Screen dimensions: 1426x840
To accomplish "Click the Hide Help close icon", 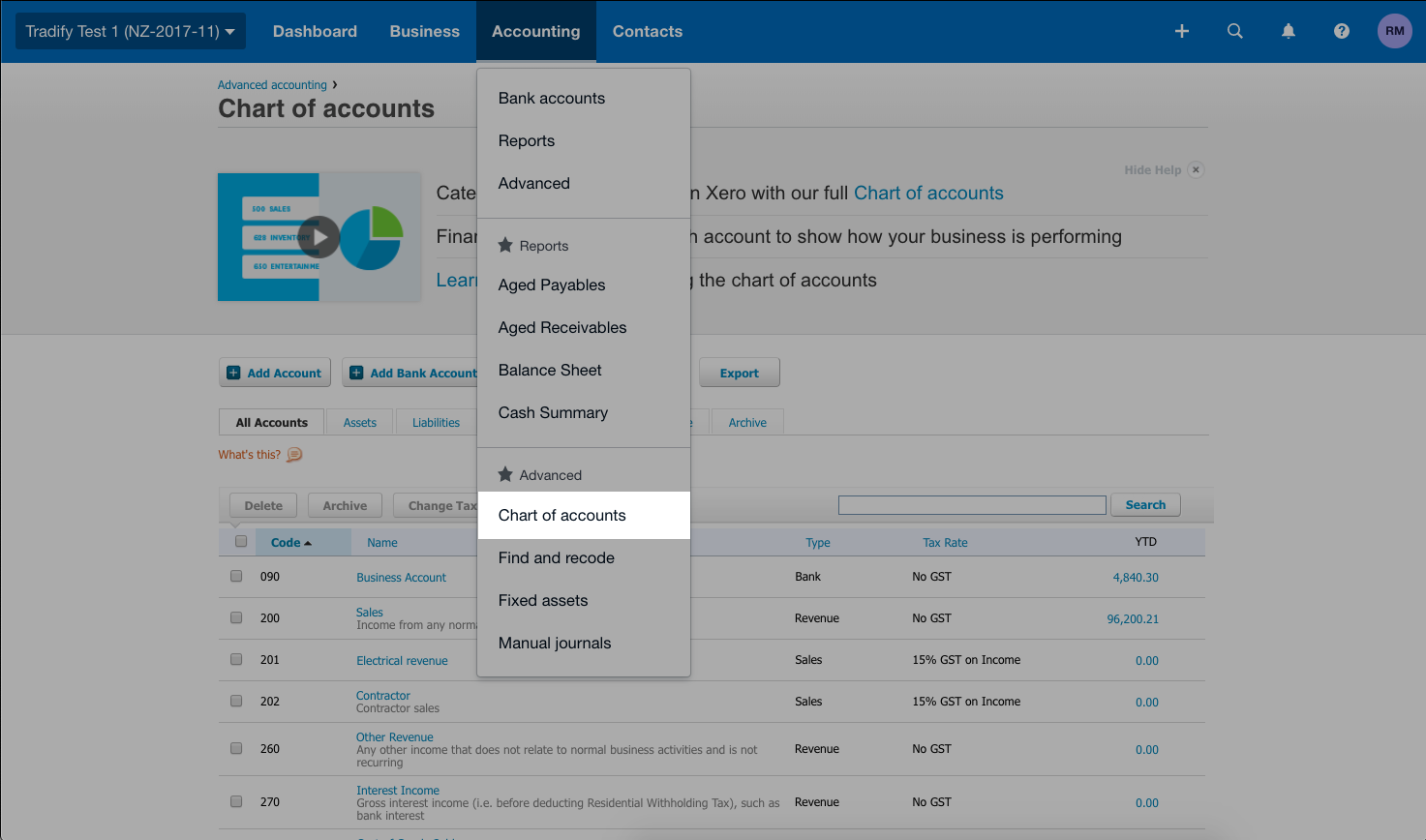I will pyautogui.click(x=1196, y=170).
